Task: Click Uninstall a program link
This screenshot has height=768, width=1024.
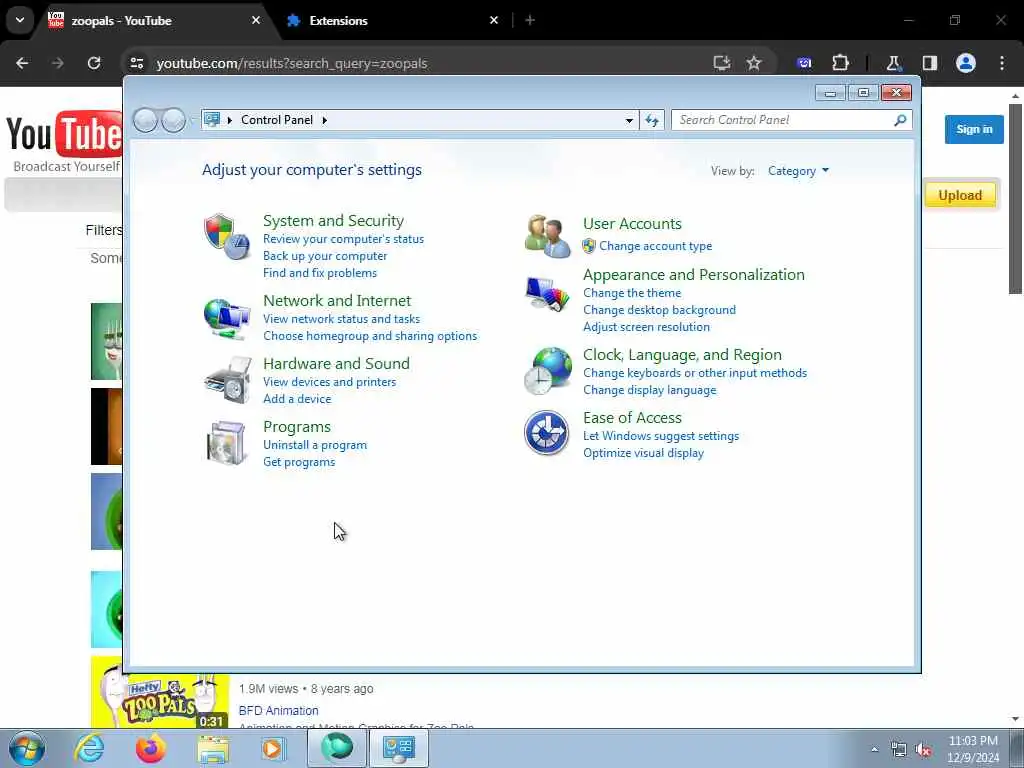Action: [x=315, y=445]
